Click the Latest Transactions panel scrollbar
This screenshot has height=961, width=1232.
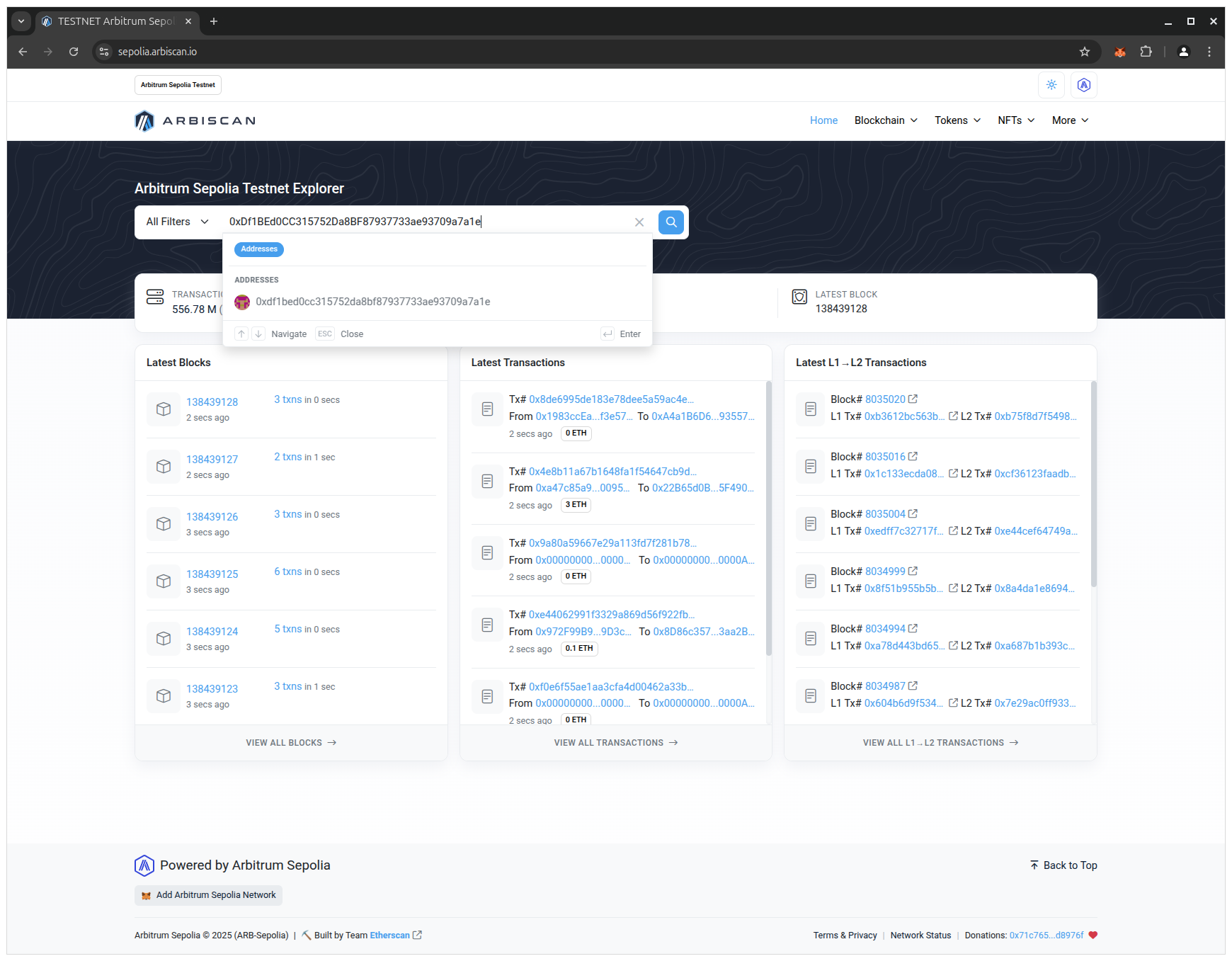tap(769, 517)
